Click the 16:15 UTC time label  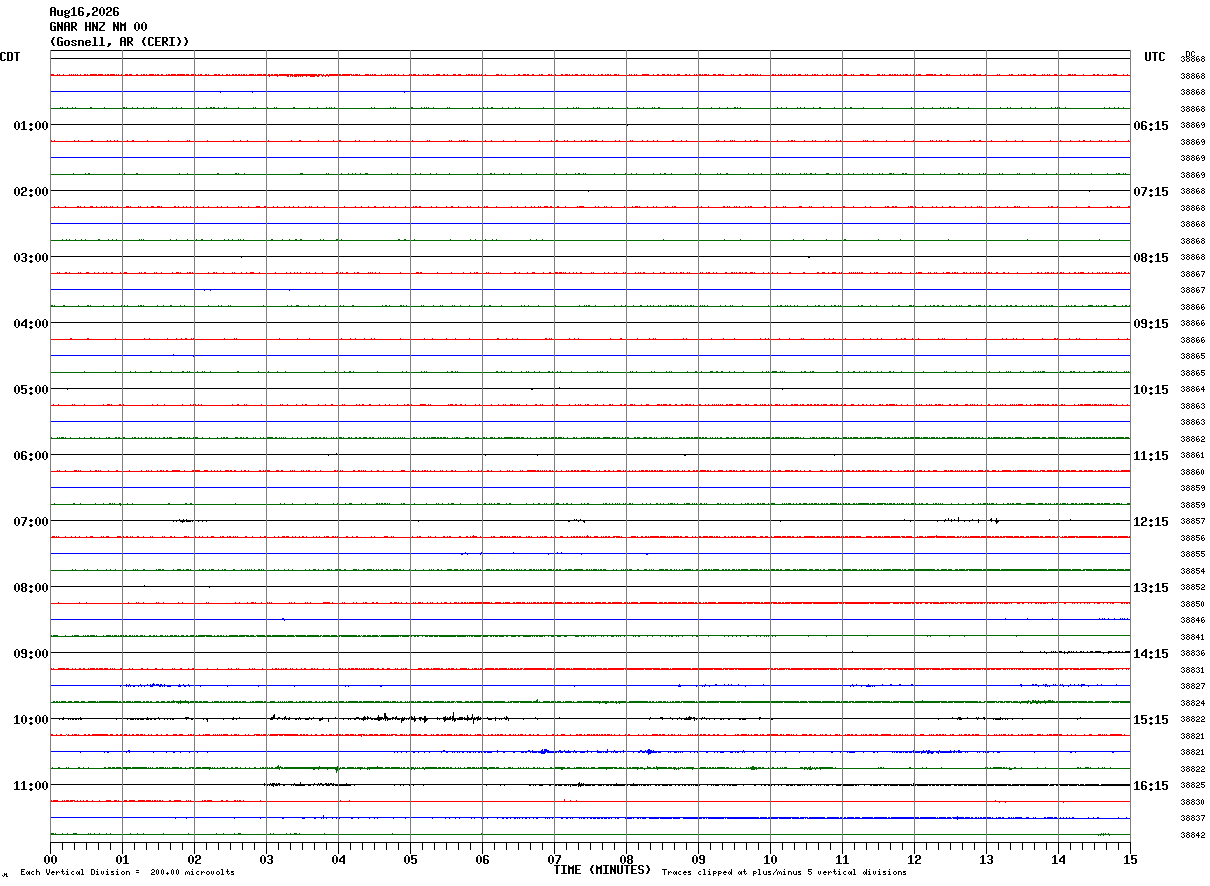pyautogui.click(x=1151, y=786)
